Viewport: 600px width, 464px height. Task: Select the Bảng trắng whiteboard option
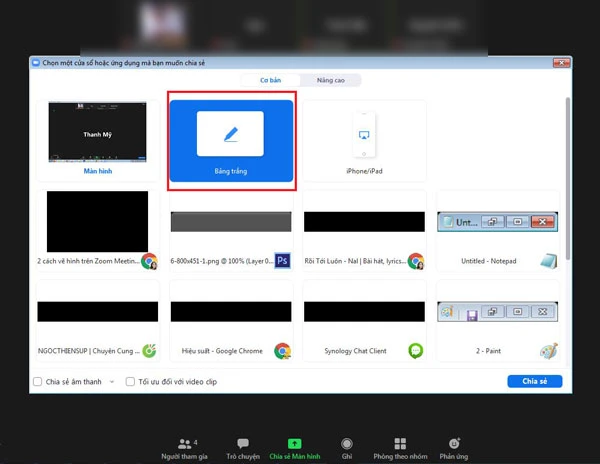click(230, 142)
